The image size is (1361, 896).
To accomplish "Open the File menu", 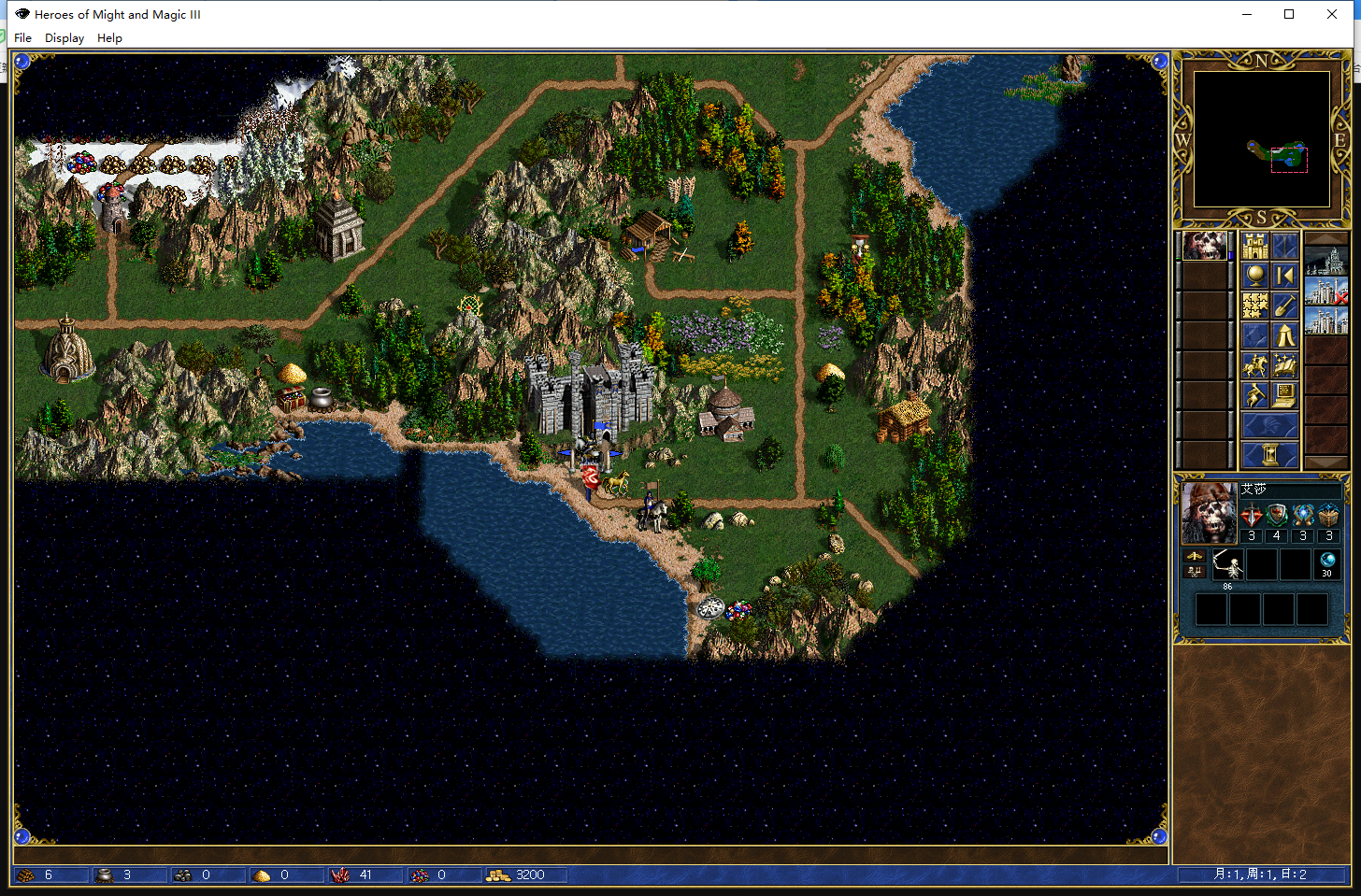I will pyautogui.click(x=22, y=38).
